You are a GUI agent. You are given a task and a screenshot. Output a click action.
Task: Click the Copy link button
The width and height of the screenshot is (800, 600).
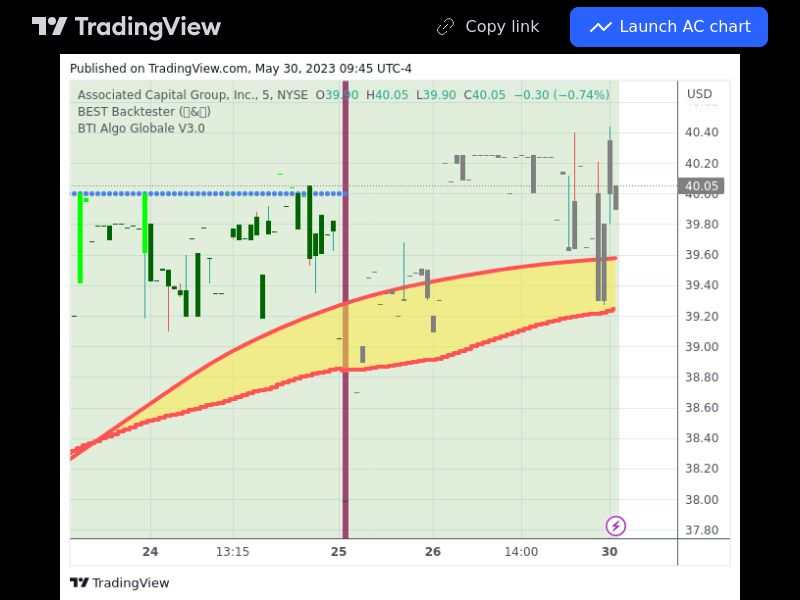click(x=488, y=27)
